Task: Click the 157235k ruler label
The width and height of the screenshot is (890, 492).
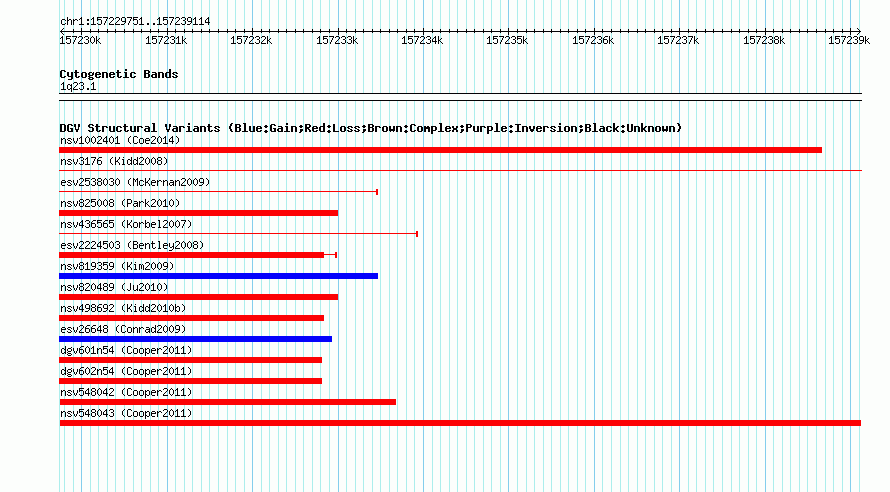Action: 507,40
